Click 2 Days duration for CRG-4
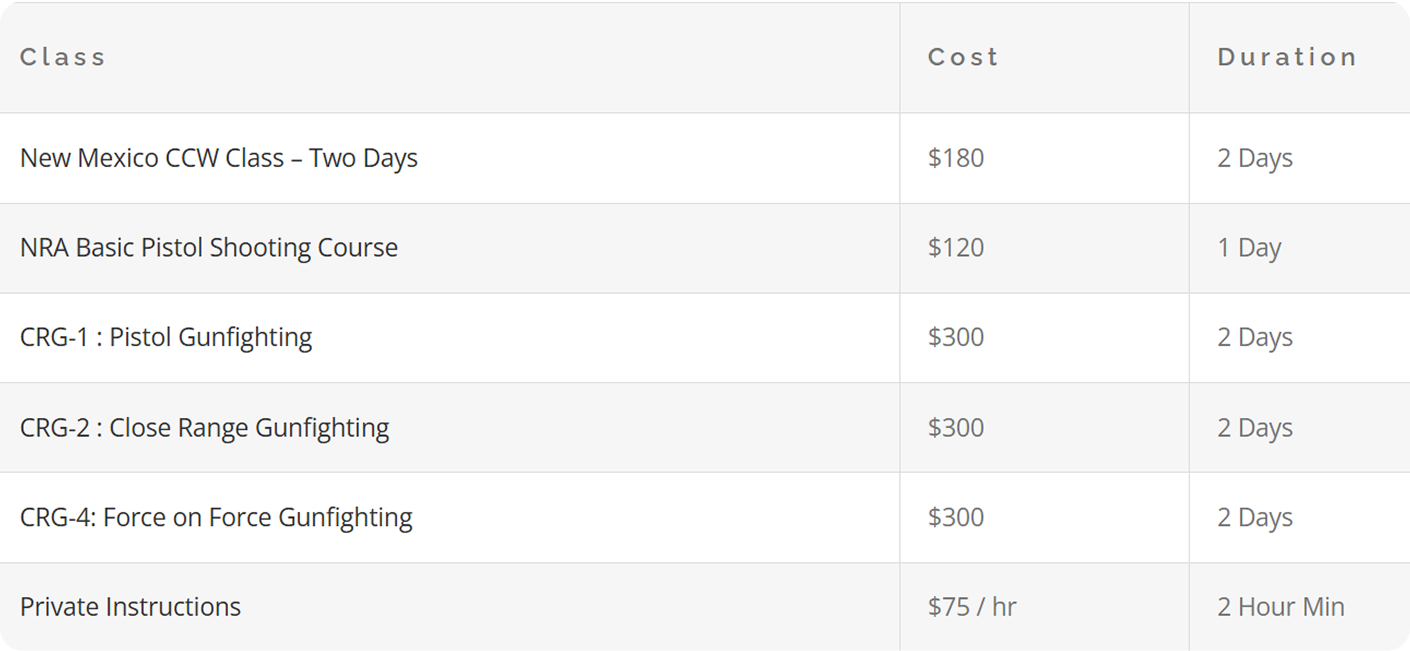Viewport: 1410px width, 651px height. point(1255,518)
